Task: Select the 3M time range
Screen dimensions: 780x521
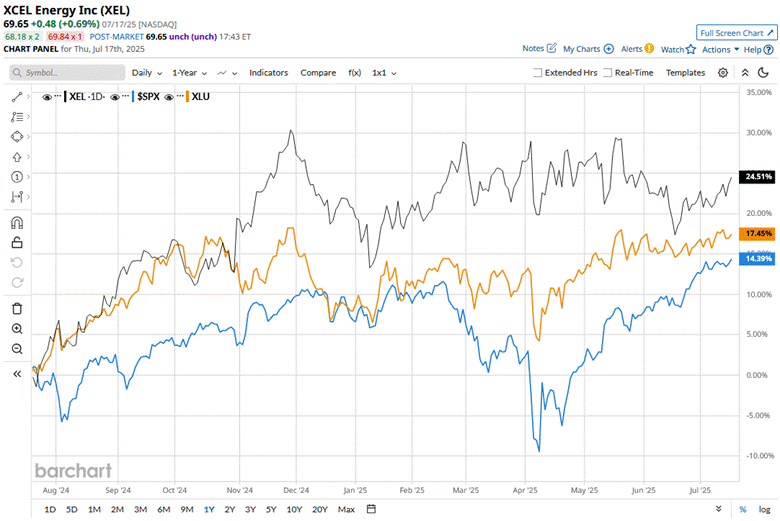Action: (x=140, y=509)
